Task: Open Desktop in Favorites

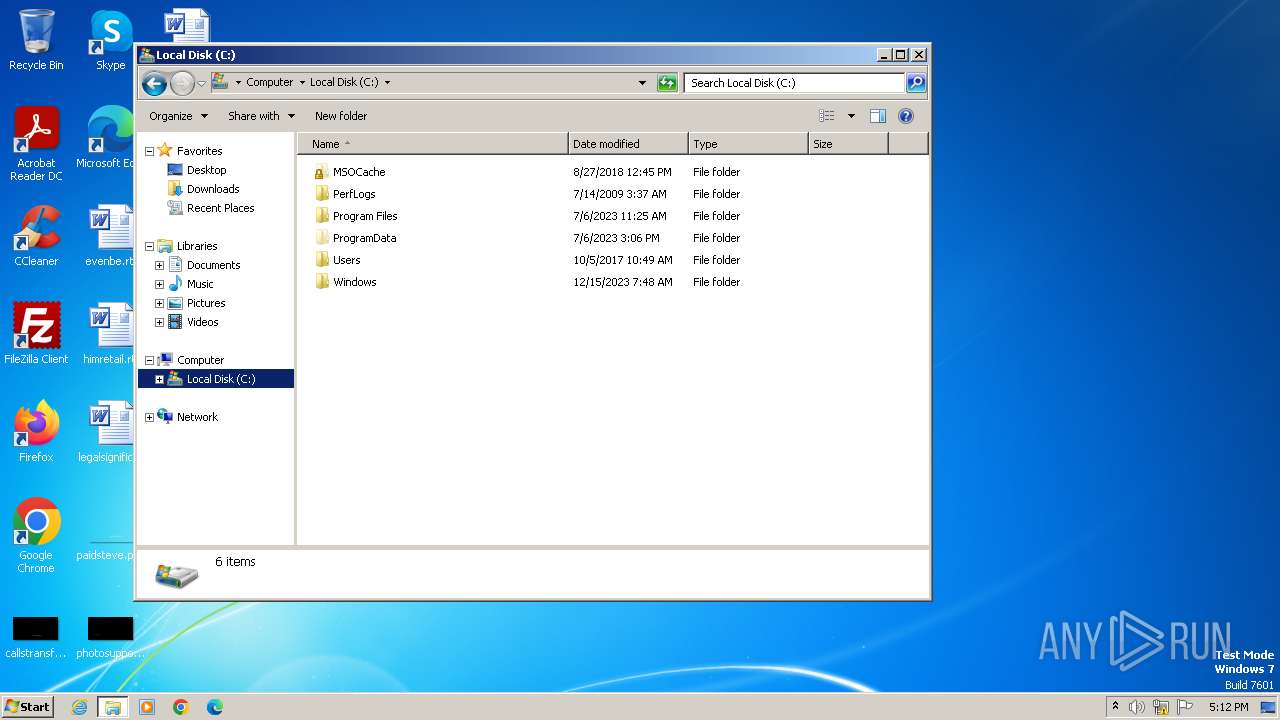Action: coord(206,170)
